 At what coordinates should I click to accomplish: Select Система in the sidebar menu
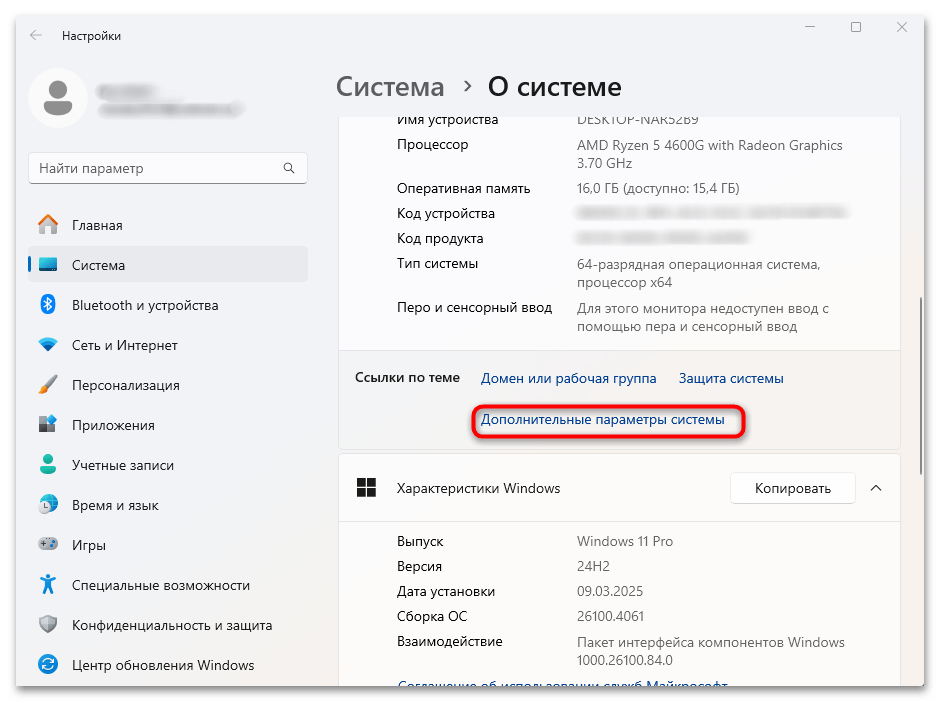pyautogui.click(x=98, y=265)
